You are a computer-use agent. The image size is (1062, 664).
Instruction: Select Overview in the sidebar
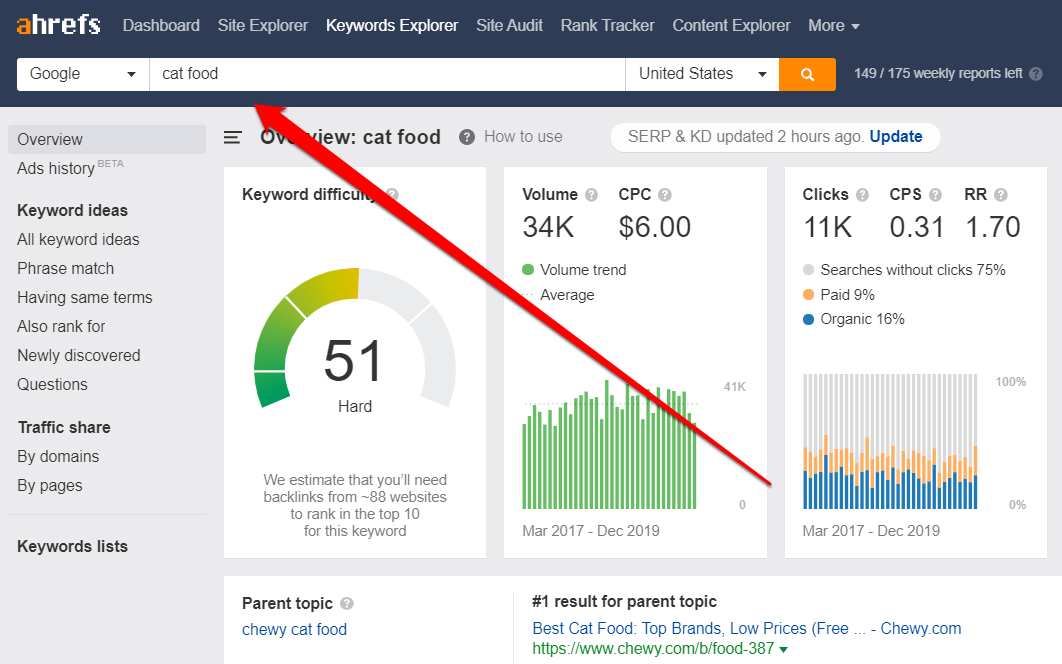(x=107, y=140)
